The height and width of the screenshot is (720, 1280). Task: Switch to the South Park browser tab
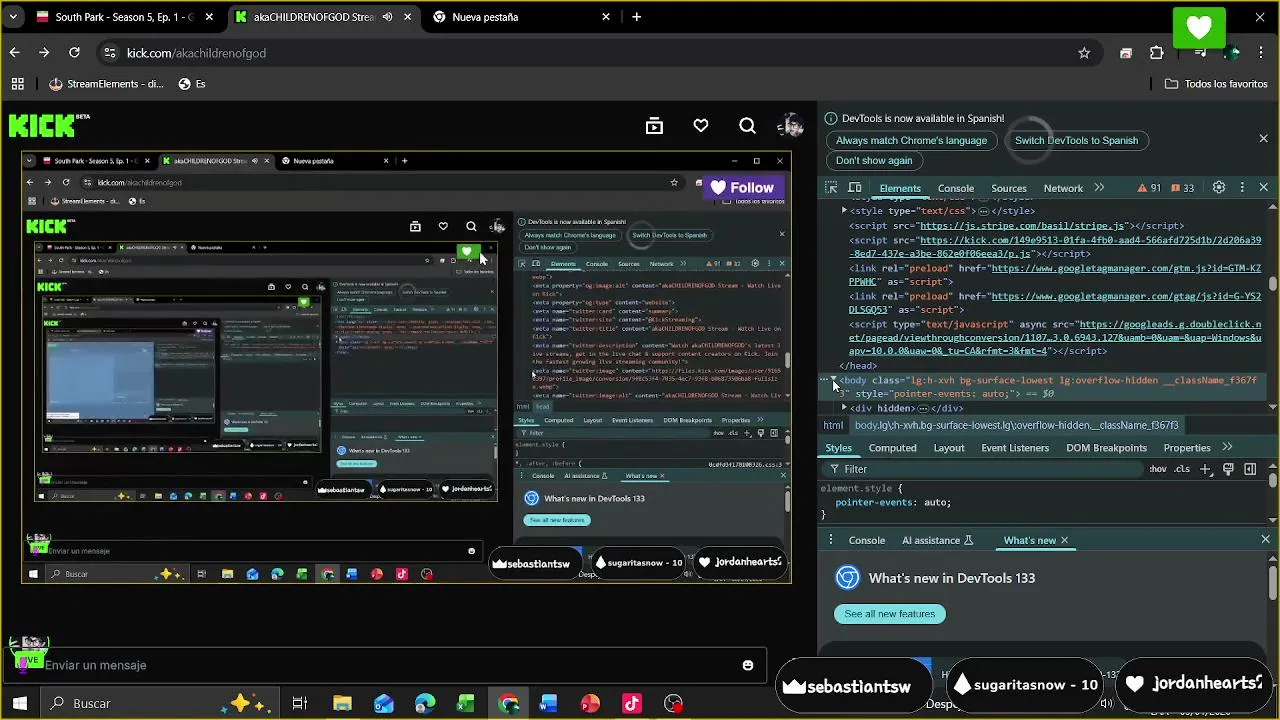click(125, 17)
